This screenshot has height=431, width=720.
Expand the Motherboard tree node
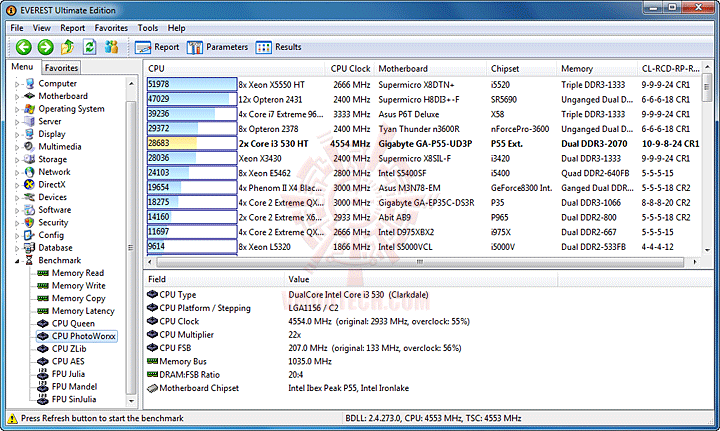tap(17, 96)
